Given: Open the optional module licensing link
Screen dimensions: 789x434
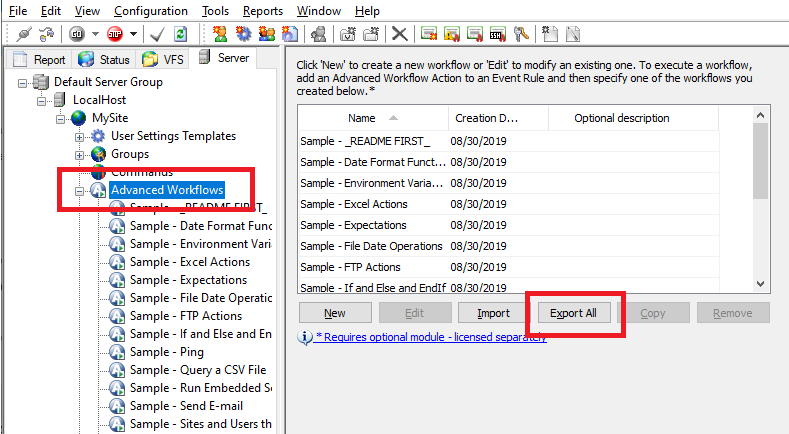Looking at the screenshot, I should pyautogui.click(x=430, y=338).
